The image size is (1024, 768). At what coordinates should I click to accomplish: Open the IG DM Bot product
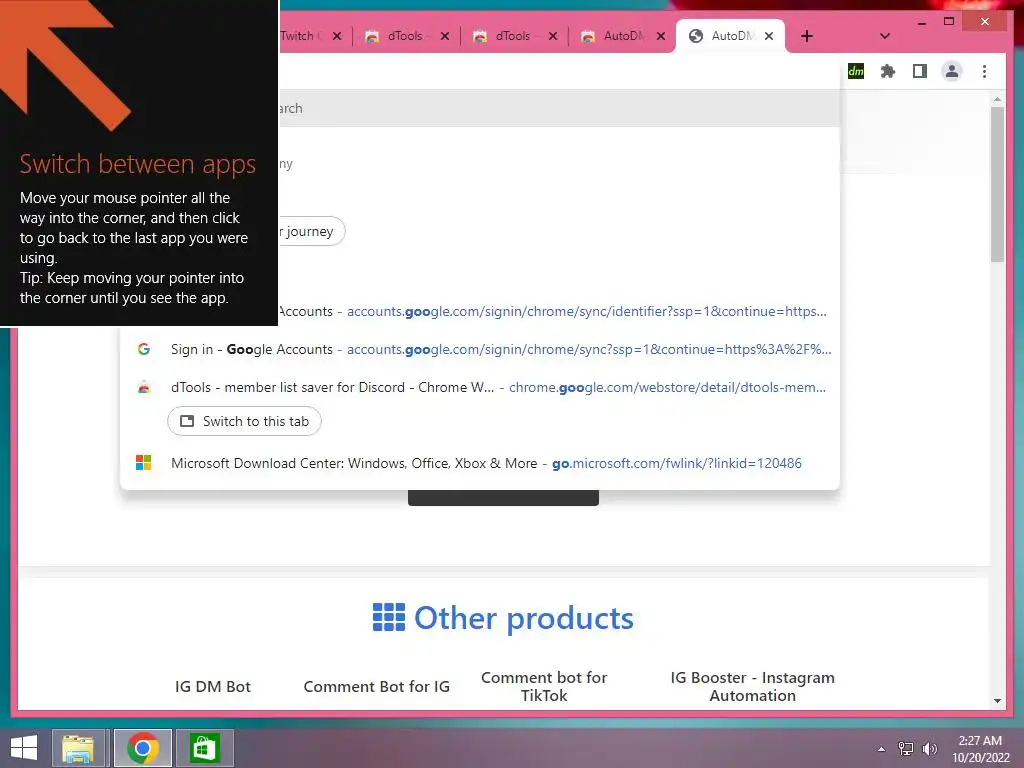(x=213, y=686)
